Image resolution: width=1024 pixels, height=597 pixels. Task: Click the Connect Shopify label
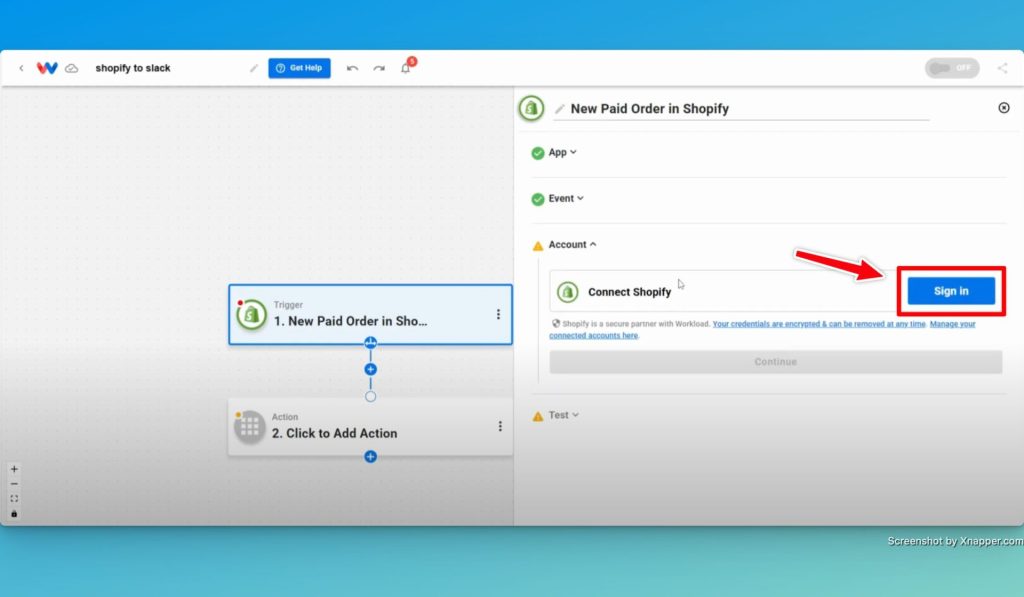tap(630, 292)
